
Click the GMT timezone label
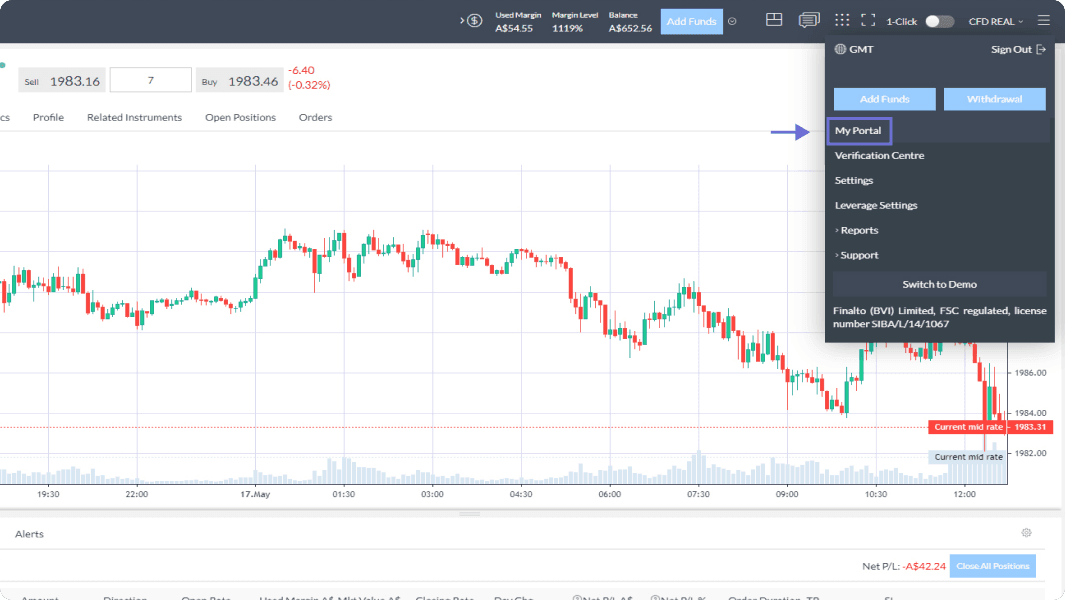coord(861,50)
